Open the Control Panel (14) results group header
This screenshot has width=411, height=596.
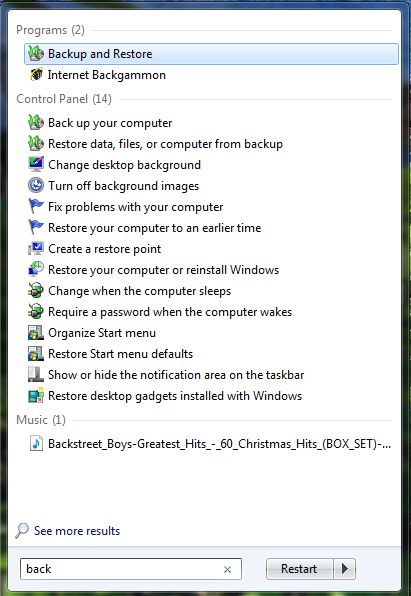(x=64, y=99)
